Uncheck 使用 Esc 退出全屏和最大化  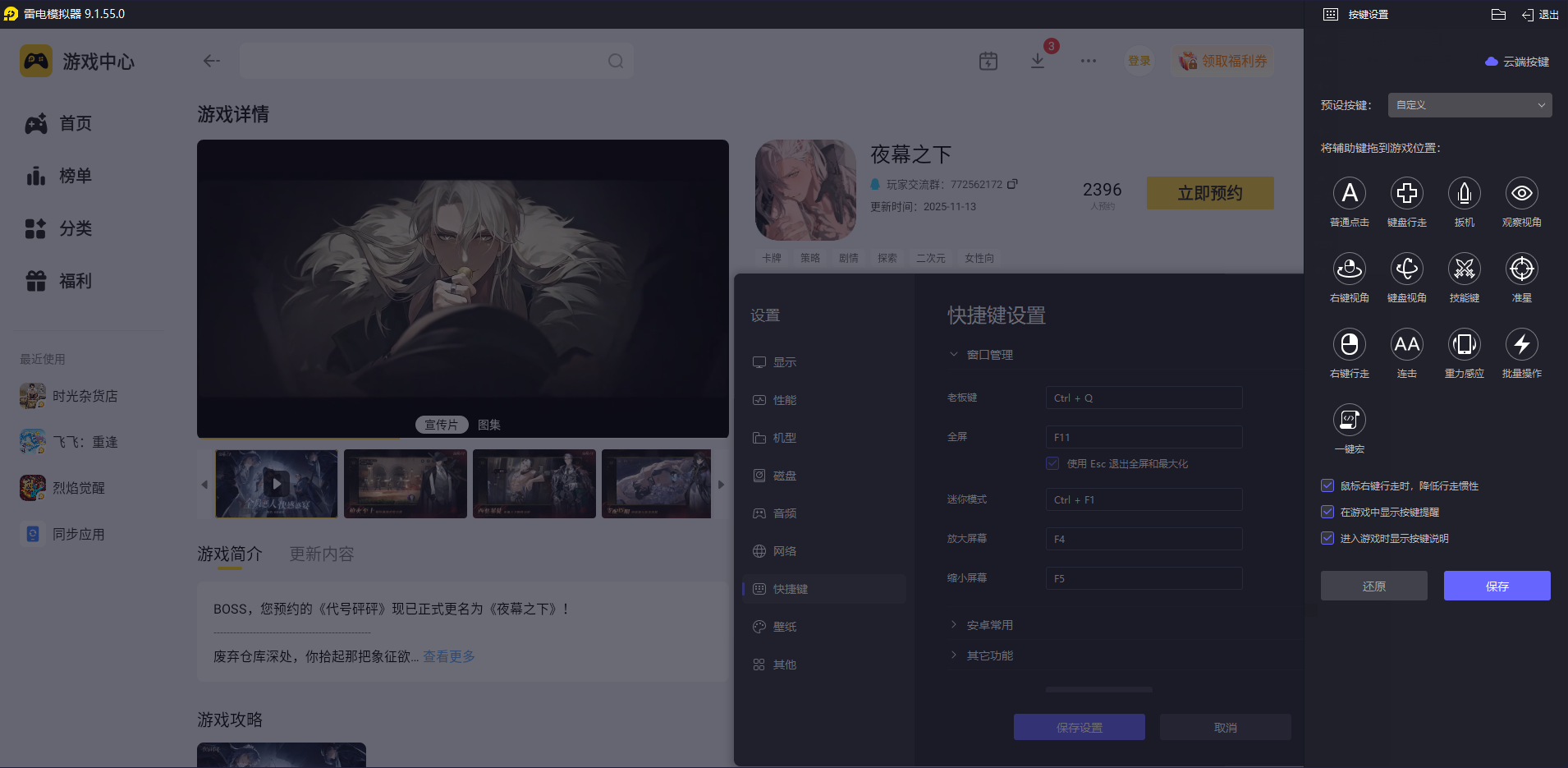[1052, 463]
